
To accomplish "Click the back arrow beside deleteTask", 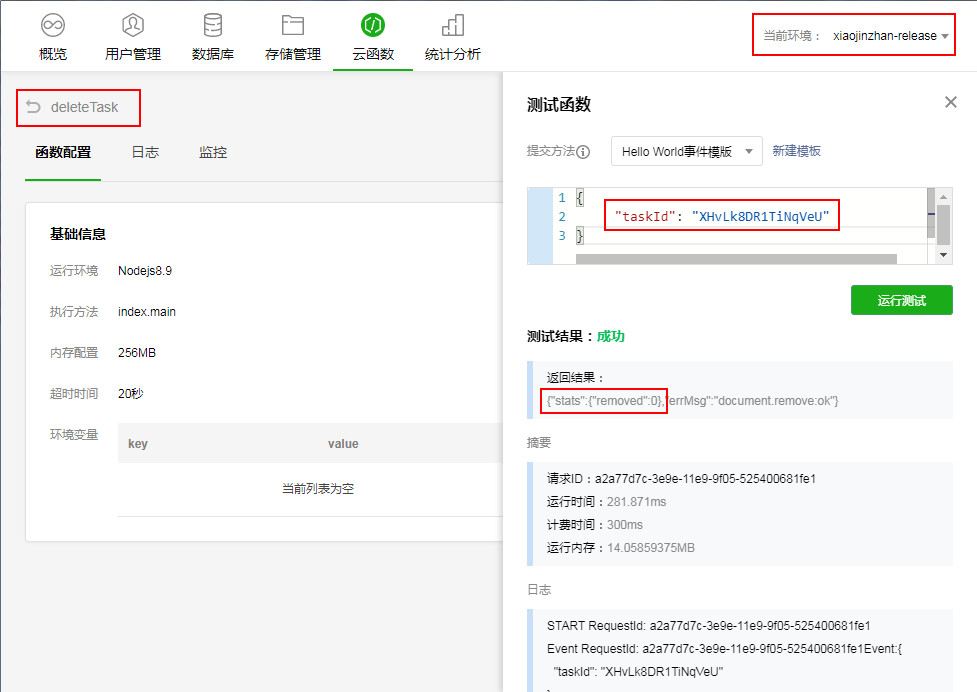I will click(33, 107).
